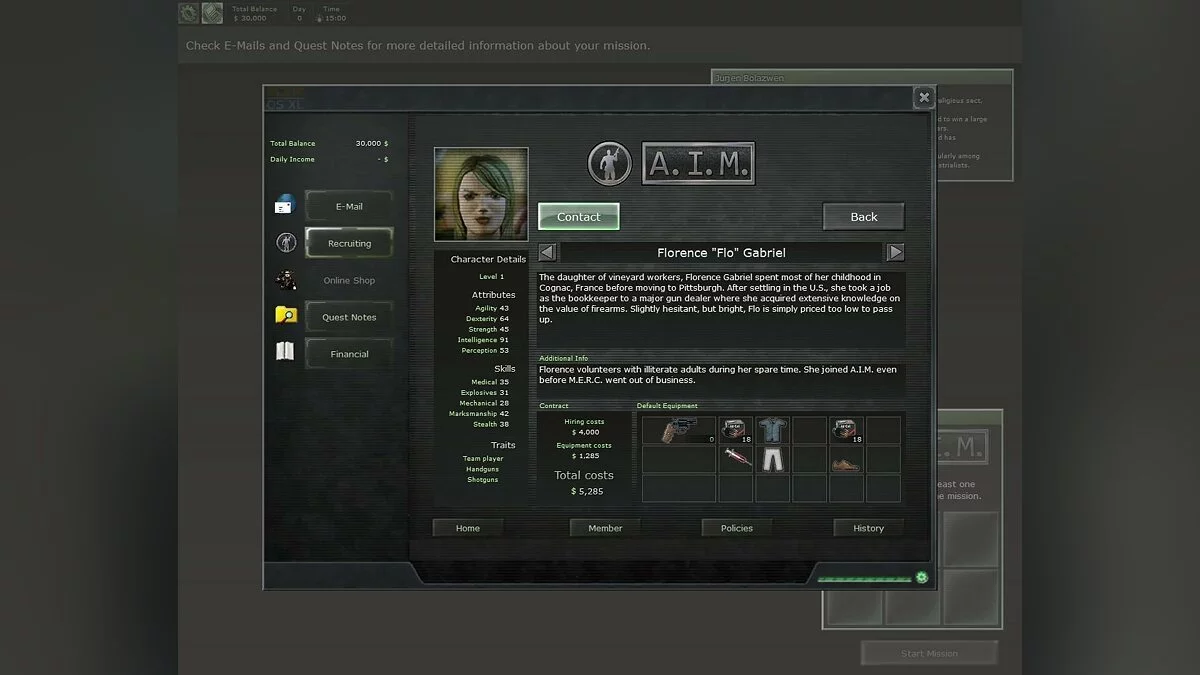Select the Online Shop character icon
Image resolution: width=1200 pixels, height=675 pixels.
(286, 280)
